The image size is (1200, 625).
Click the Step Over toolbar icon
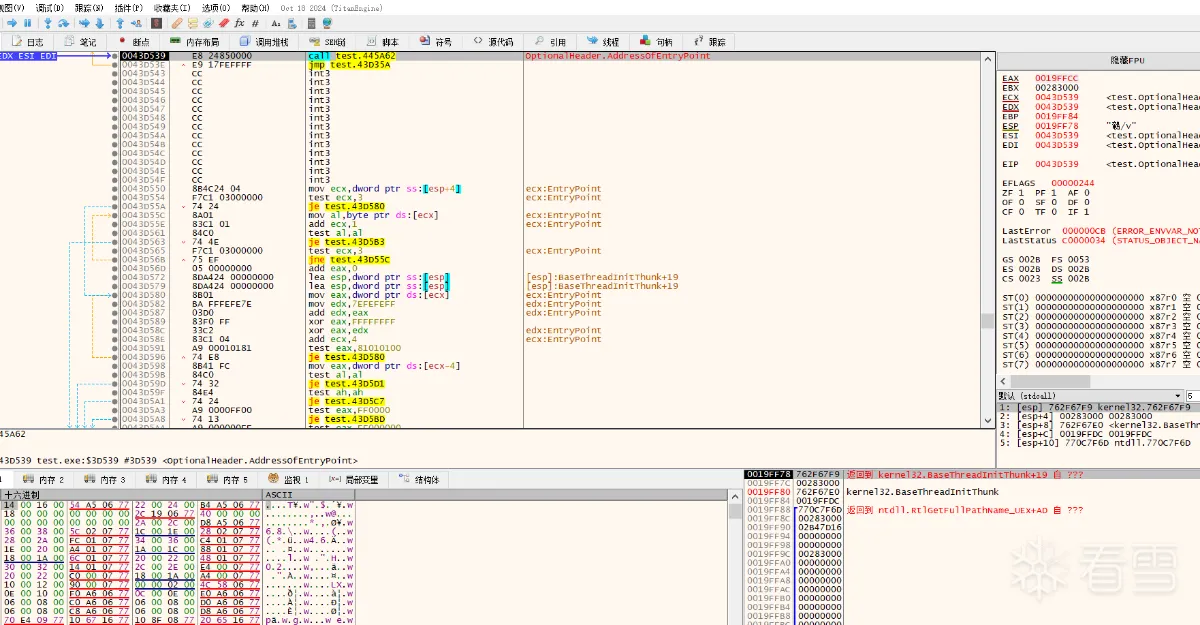[x=63, y=23]
